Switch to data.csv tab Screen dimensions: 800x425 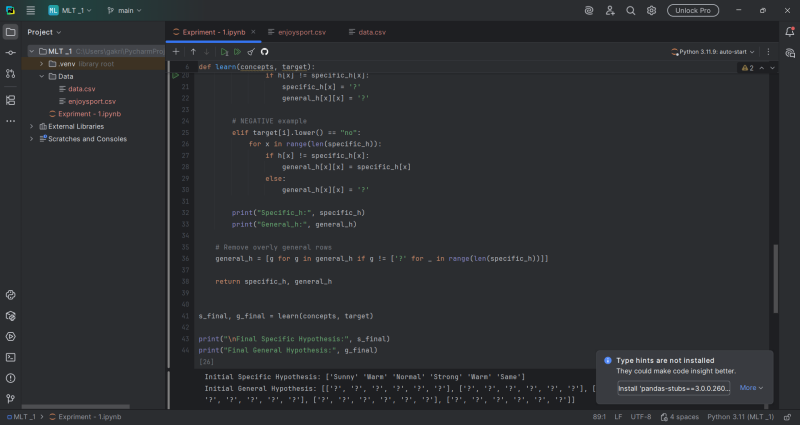click(x=372, y=32)
